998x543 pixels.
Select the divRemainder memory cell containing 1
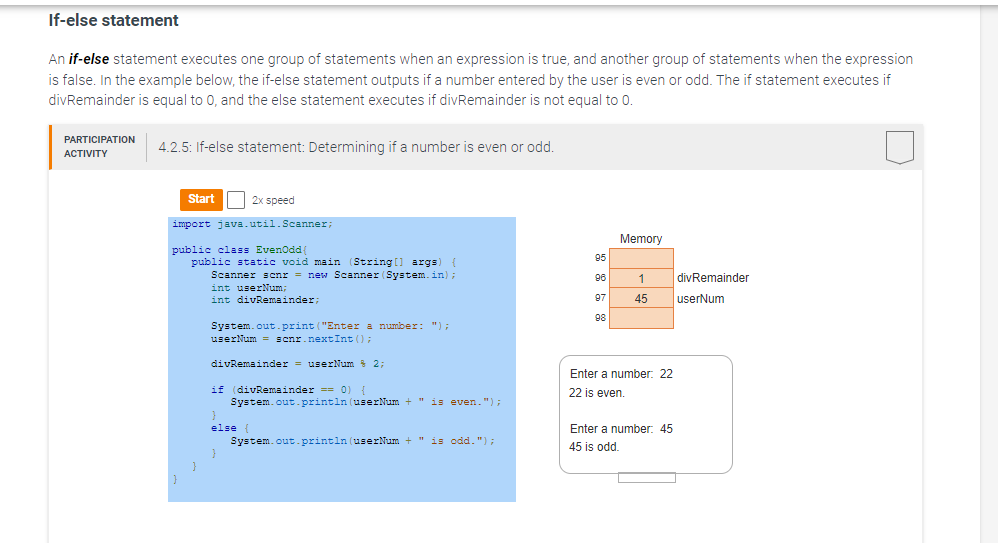point(641,278)
